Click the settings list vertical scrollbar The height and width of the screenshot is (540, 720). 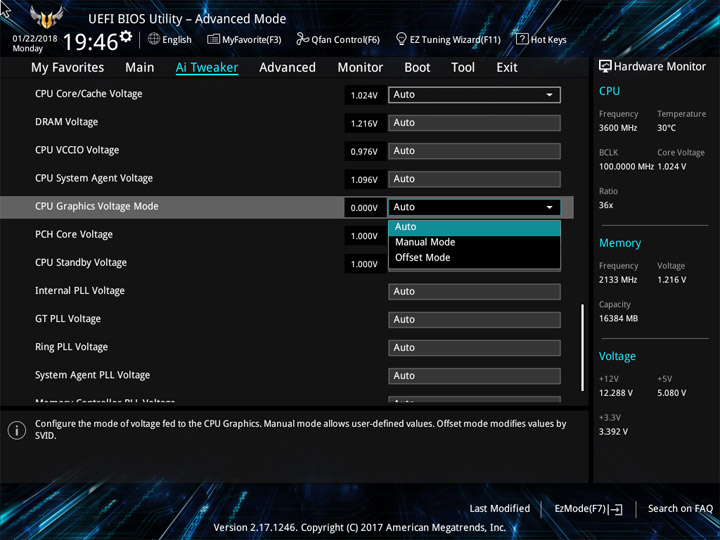(583, 347)
